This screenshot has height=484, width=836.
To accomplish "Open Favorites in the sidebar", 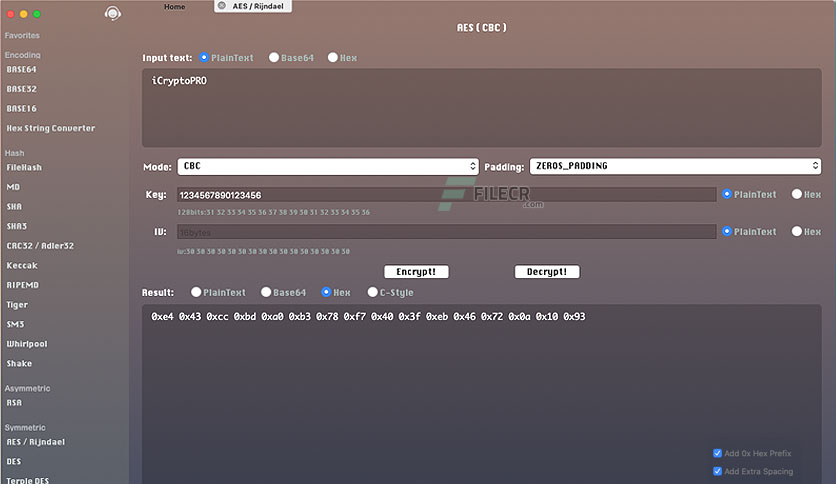I will 22,35.
